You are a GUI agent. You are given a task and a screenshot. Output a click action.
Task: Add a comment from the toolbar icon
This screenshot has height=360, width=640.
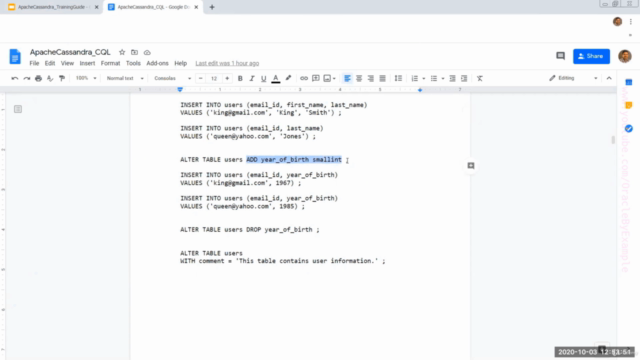coord(316,78)
